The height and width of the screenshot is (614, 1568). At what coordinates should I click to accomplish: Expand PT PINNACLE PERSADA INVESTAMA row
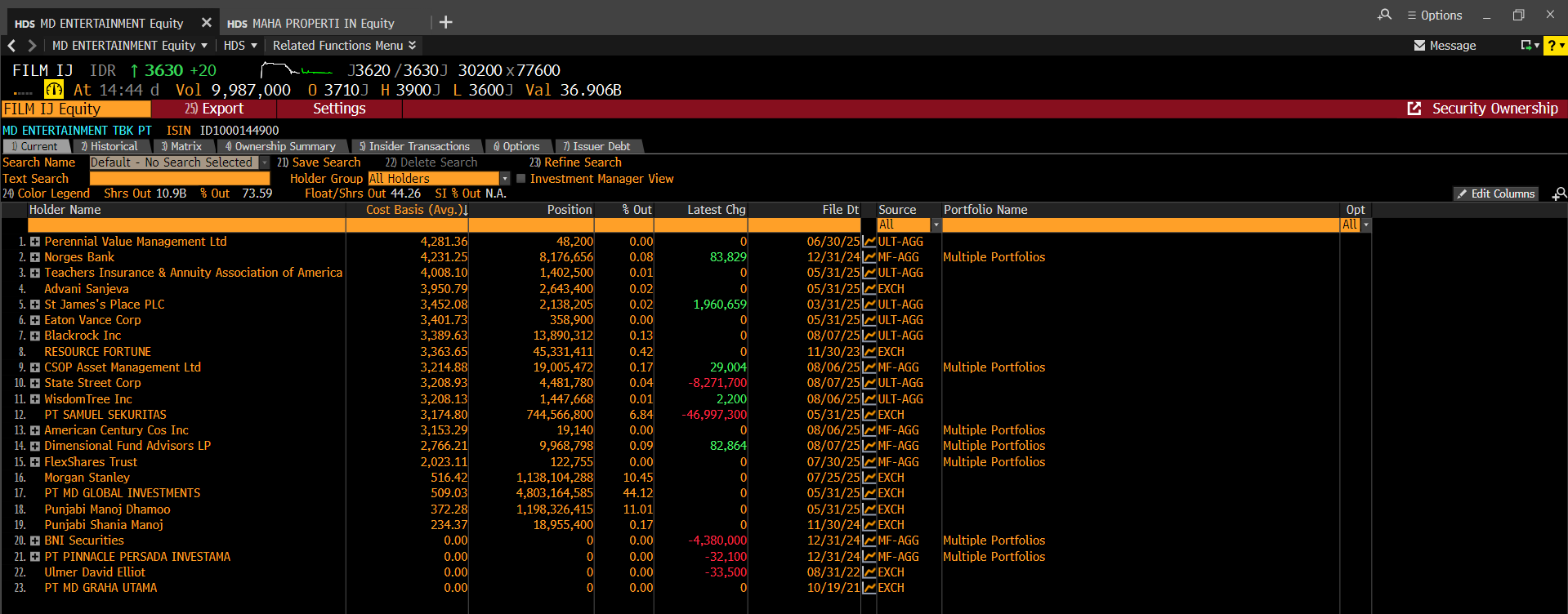[x=35, y=557]
